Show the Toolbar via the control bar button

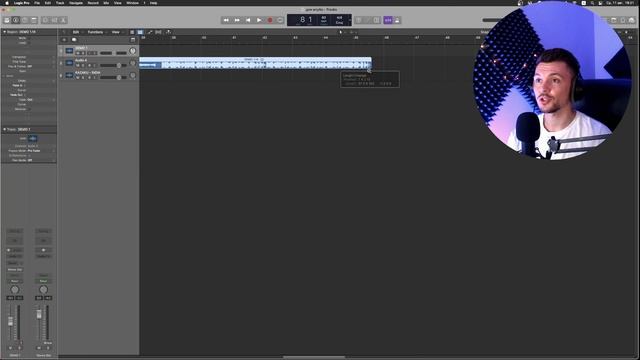pyautogui.click(x=34, y=20)
